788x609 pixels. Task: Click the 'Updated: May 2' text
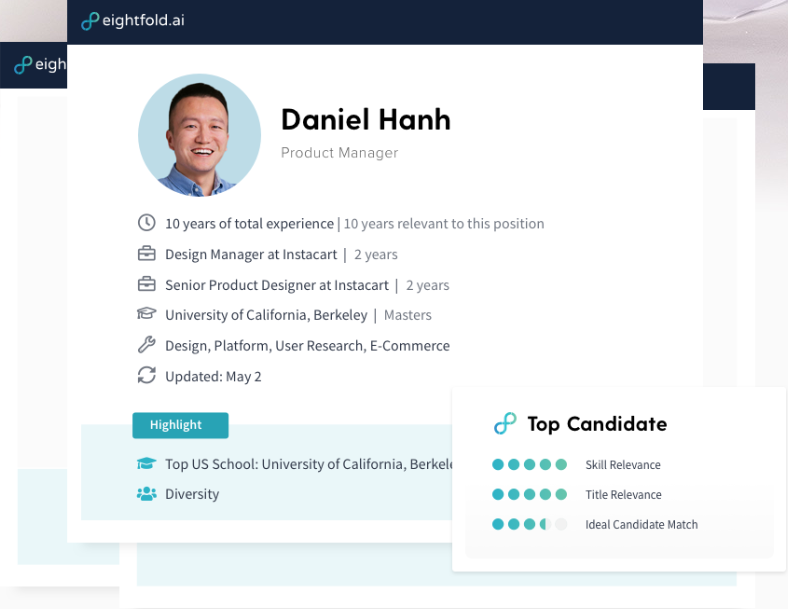tap(213, 376)
